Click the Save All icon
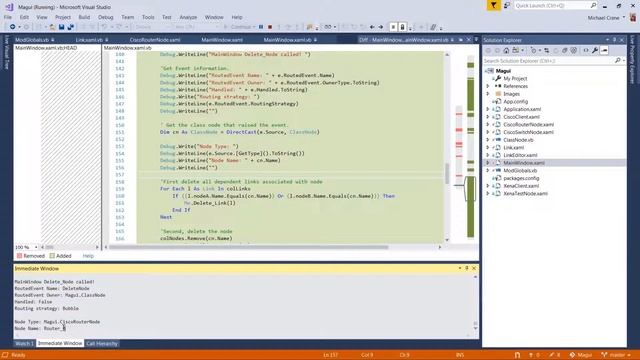 [71, 27]
